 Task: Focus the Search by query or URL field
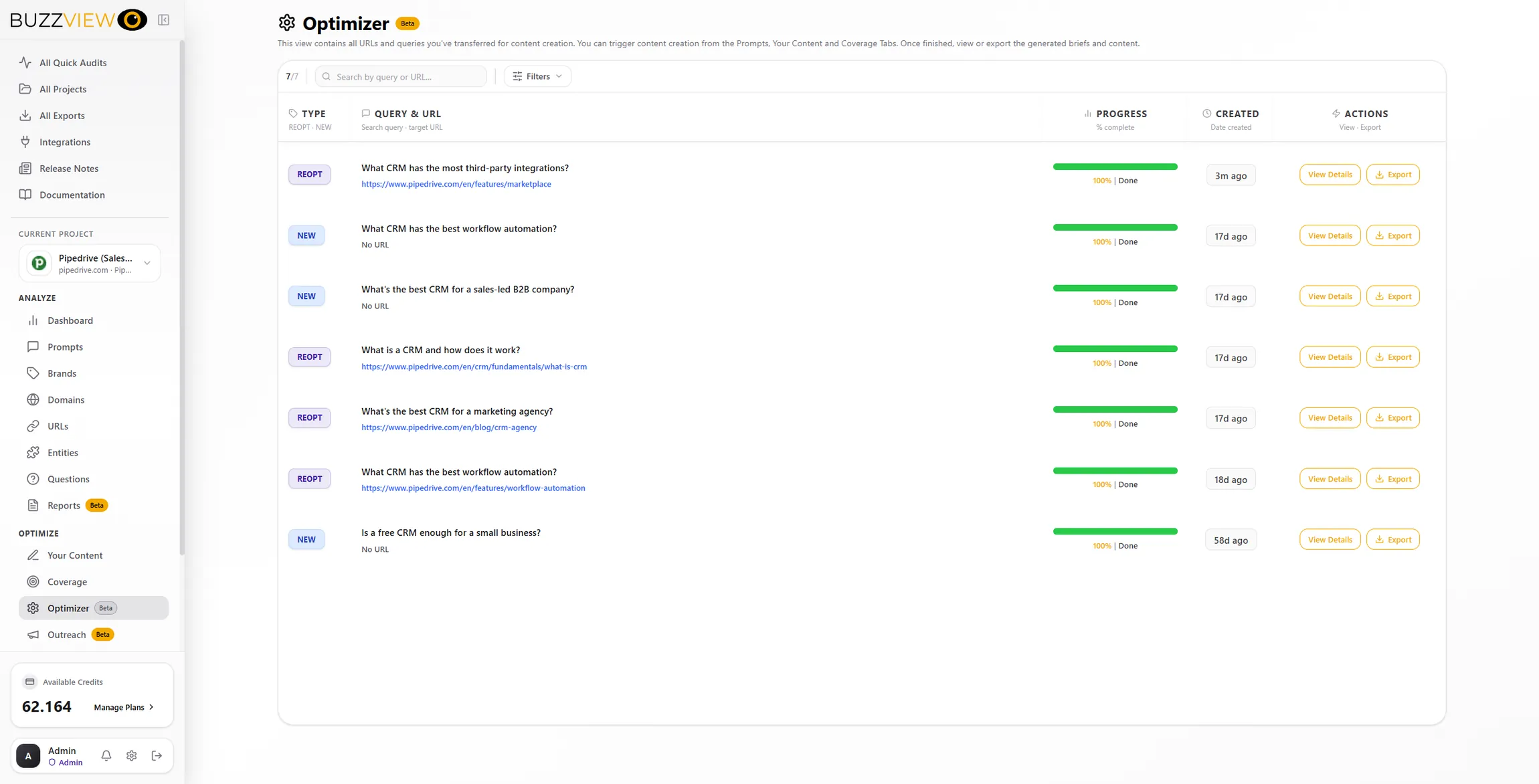coord(401,76)
